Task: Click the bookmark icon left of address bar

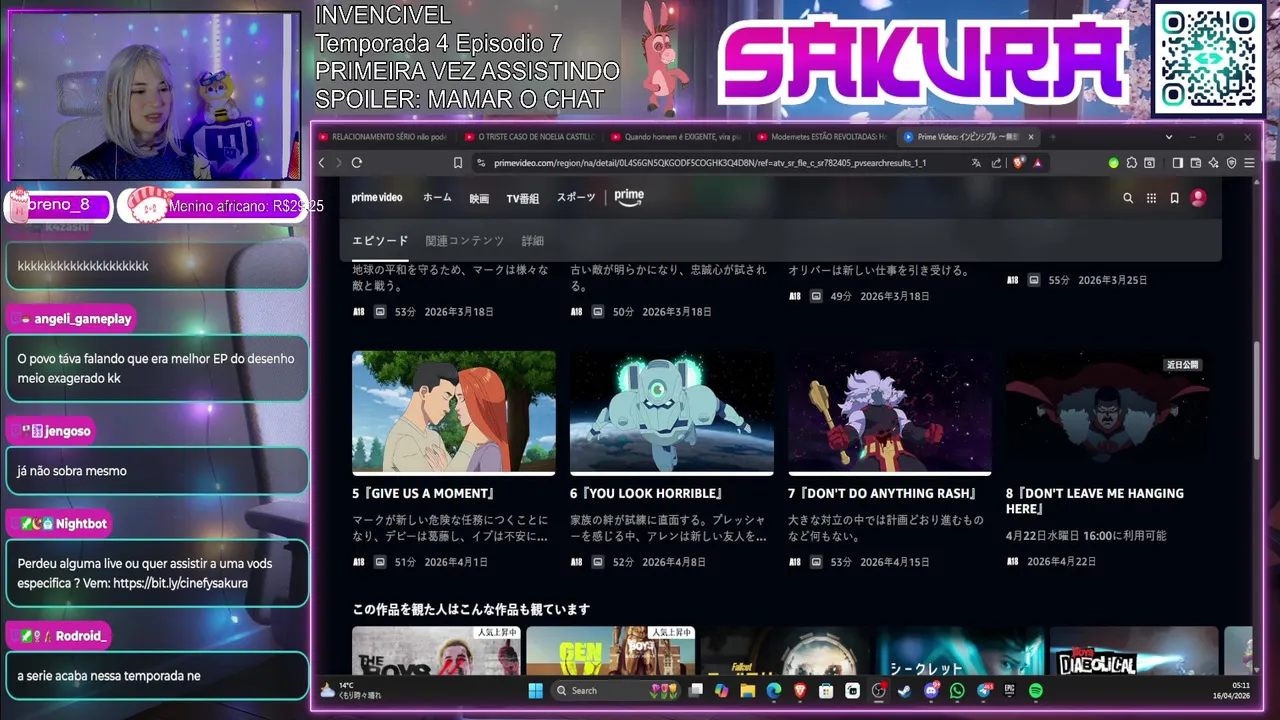Action: pyautogui.click(x=458, y=162)
